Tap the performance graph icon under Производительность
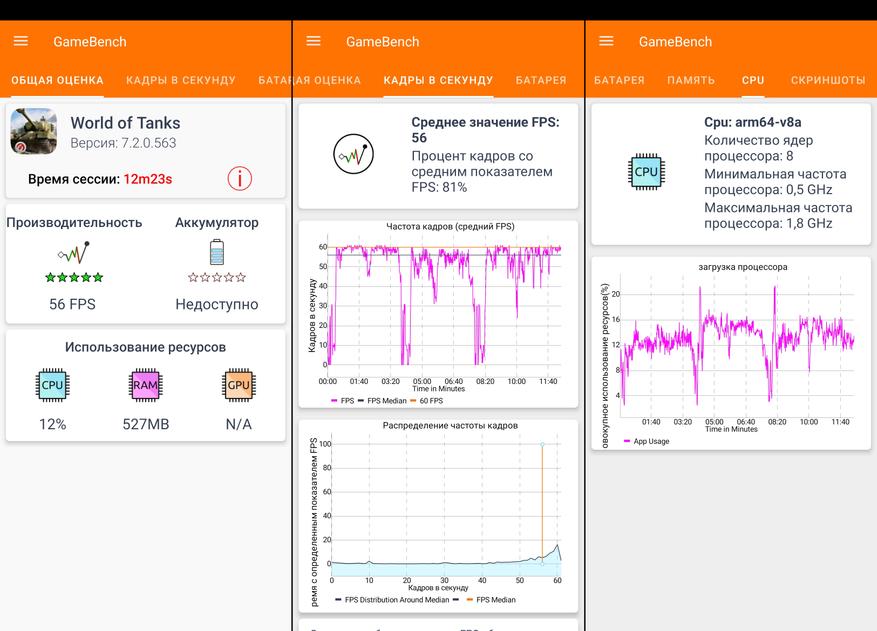This screenshot has height=631, width=877. pos(74,252)
